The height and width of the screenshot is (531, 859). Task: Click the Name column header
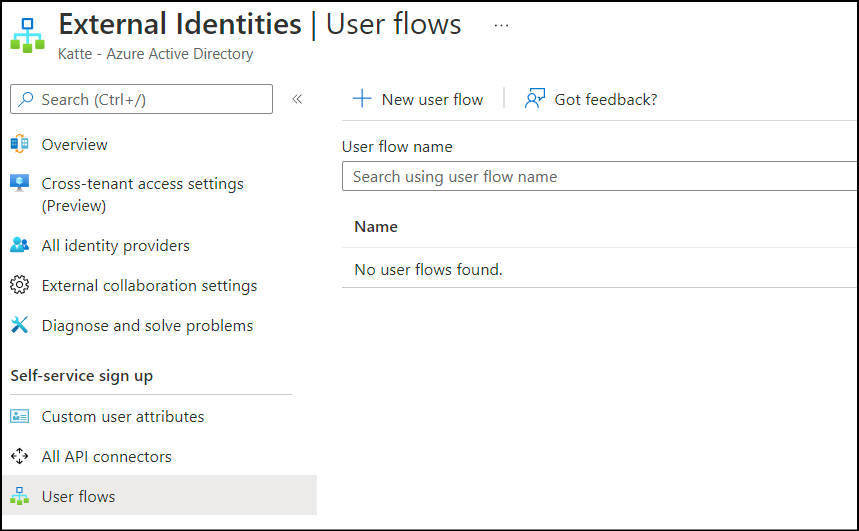(376, 227)
